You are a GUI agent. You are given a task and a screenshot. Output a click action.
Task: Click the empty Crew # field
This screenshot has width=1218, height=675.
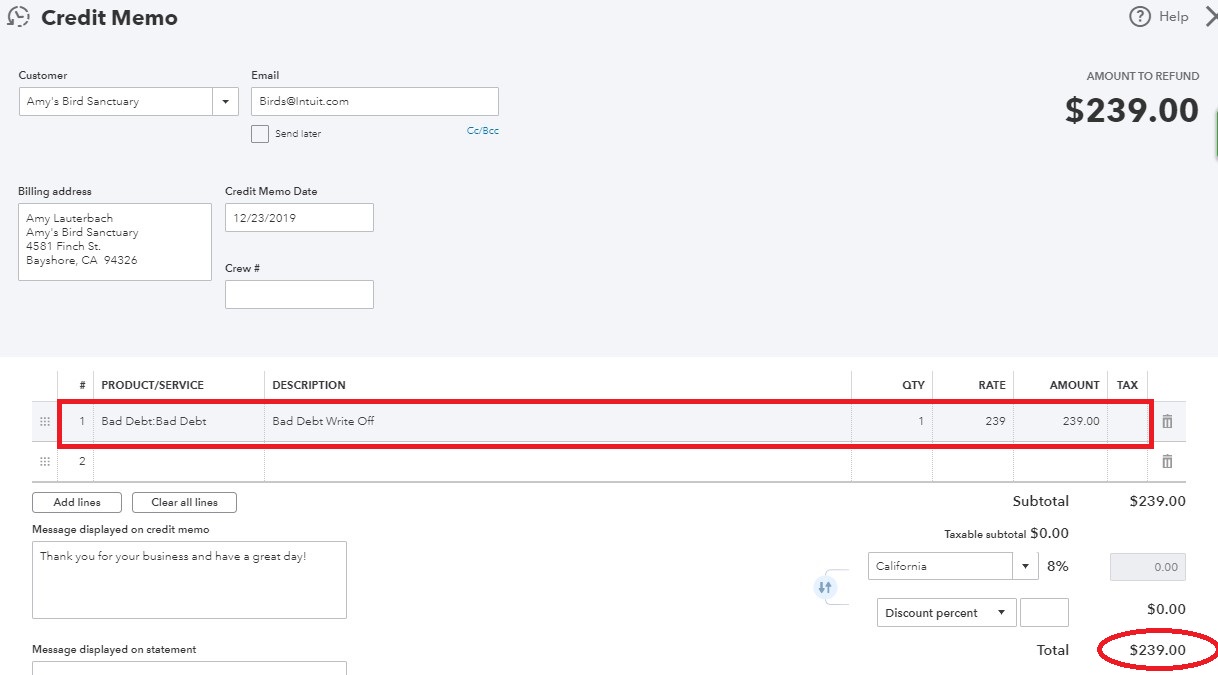click(299, 294)
